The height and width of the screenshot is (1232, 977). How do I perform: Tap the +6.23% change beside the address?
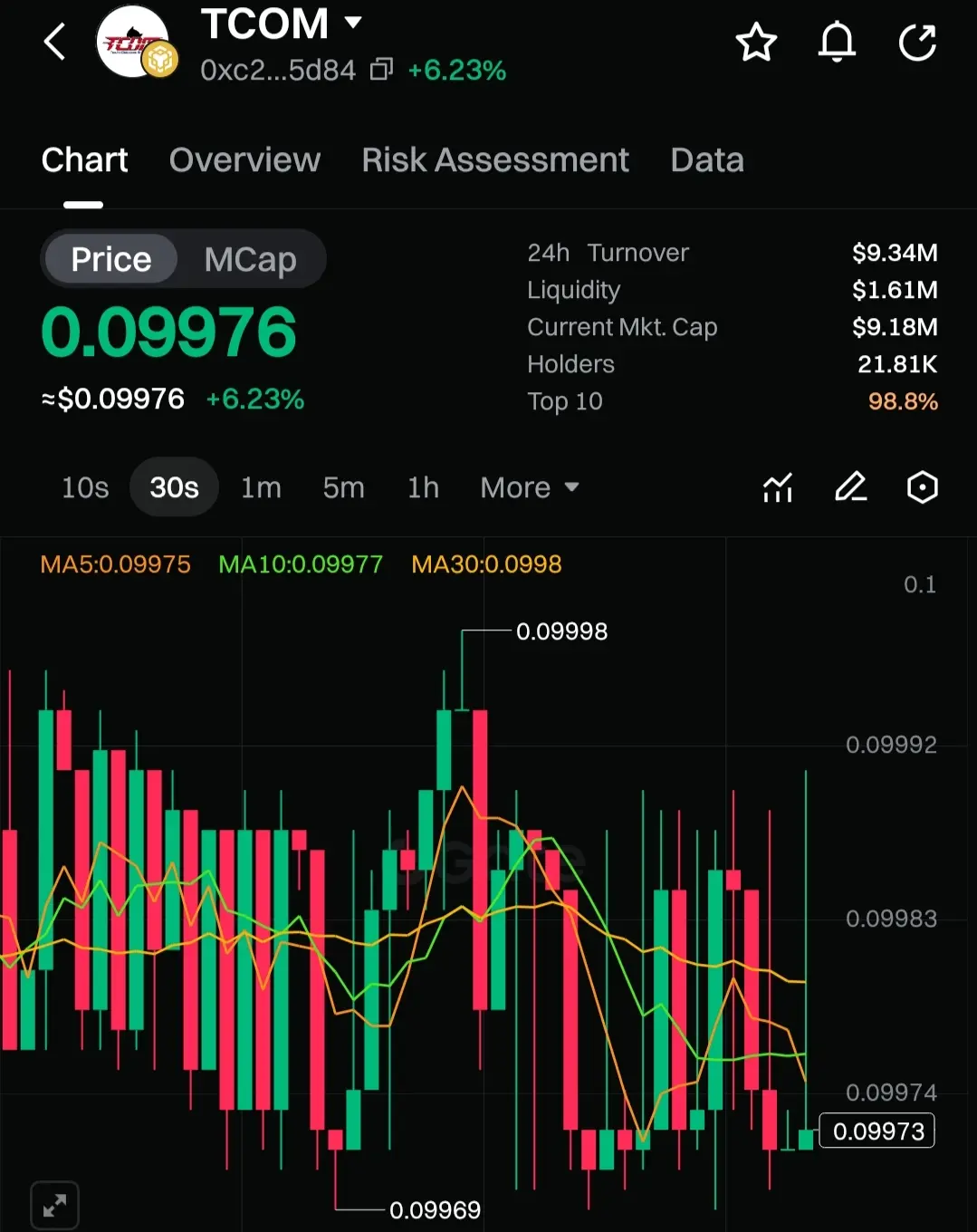(457, 70)
